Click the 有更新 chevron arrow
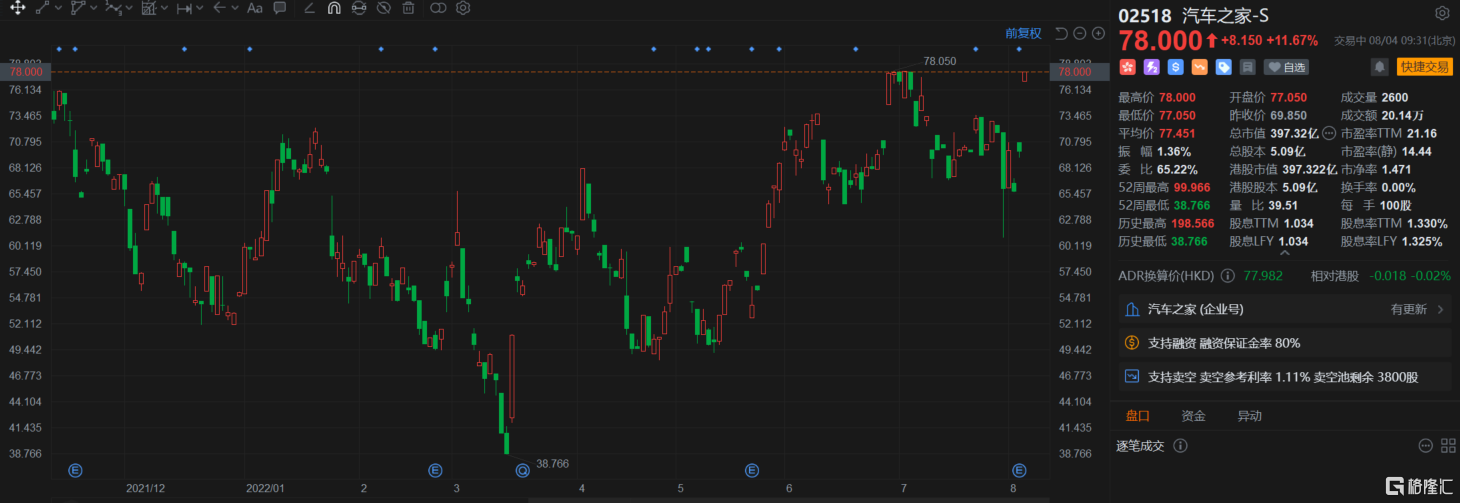The image size is (1460, 503). [x=1441, y=310]
